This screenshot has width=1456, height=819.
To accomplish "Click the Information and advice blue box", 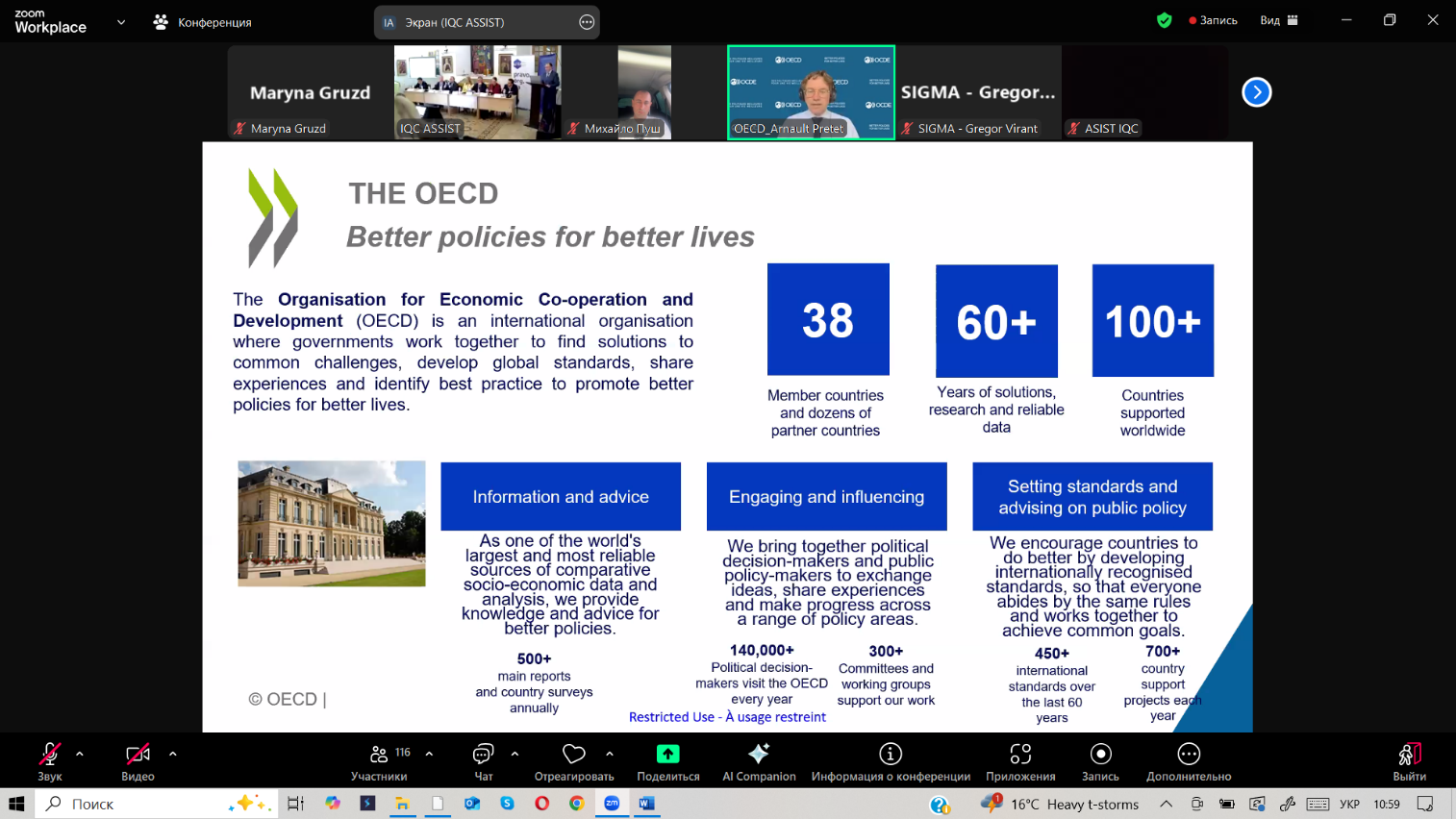I will click(561, 496).
